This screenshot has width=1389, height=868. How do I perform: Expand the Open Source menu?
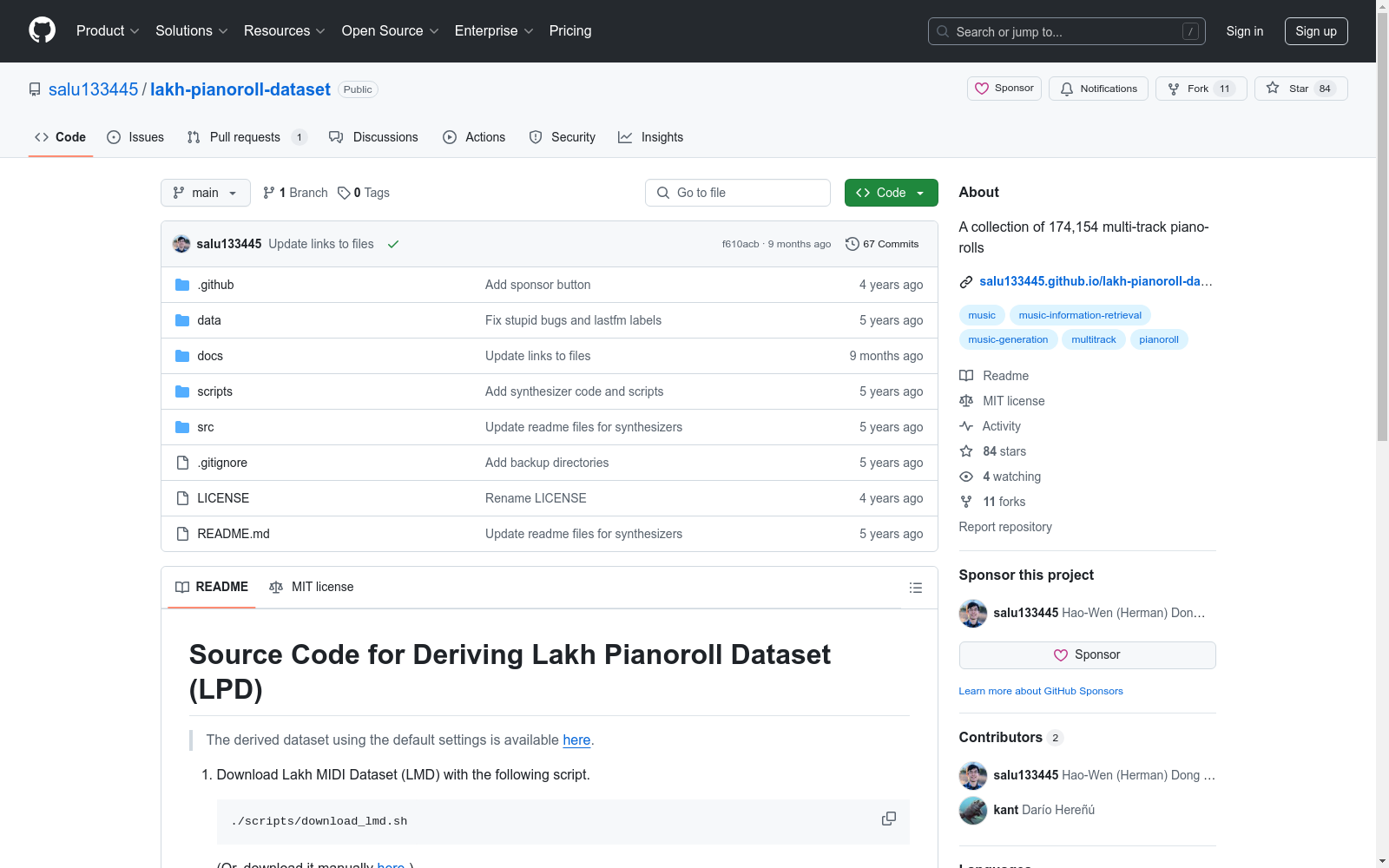391,31
